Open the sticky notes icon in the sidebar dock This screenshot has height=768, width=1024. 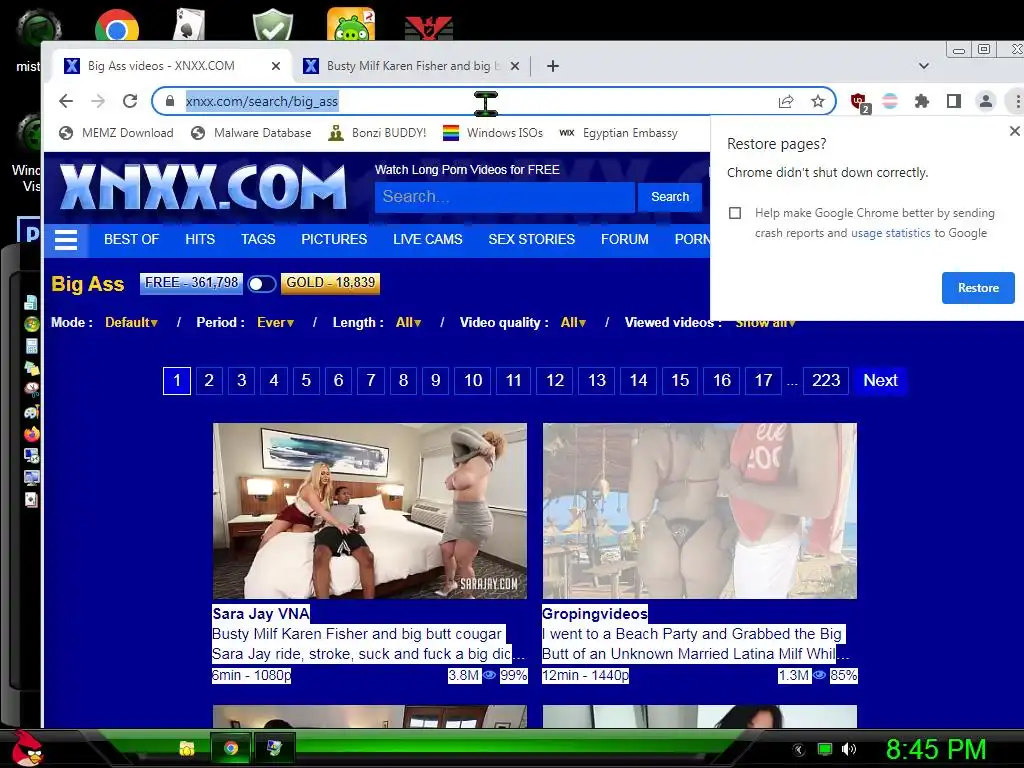click(x=31, y=368)
